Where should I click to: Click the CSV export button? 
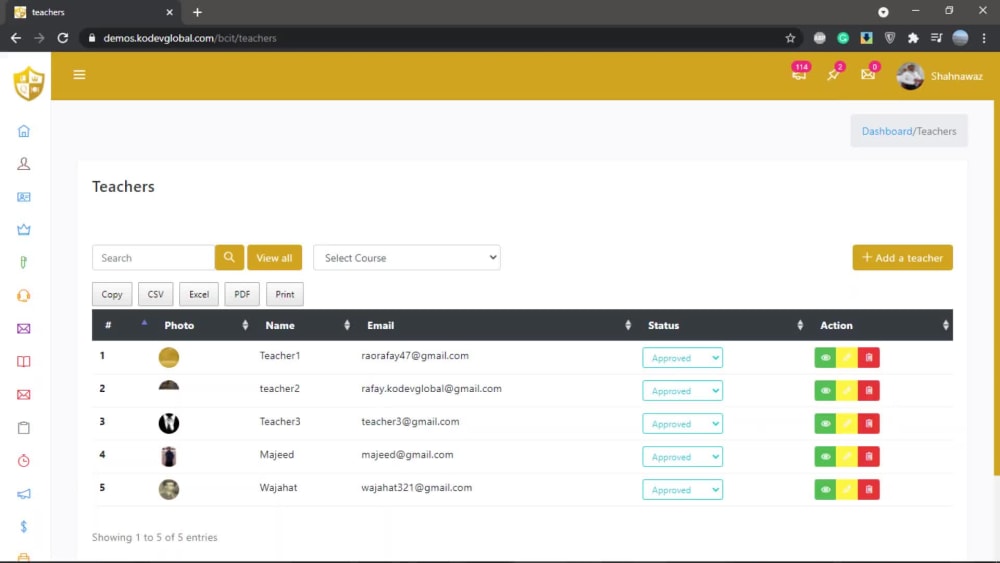tap(156, 295)
